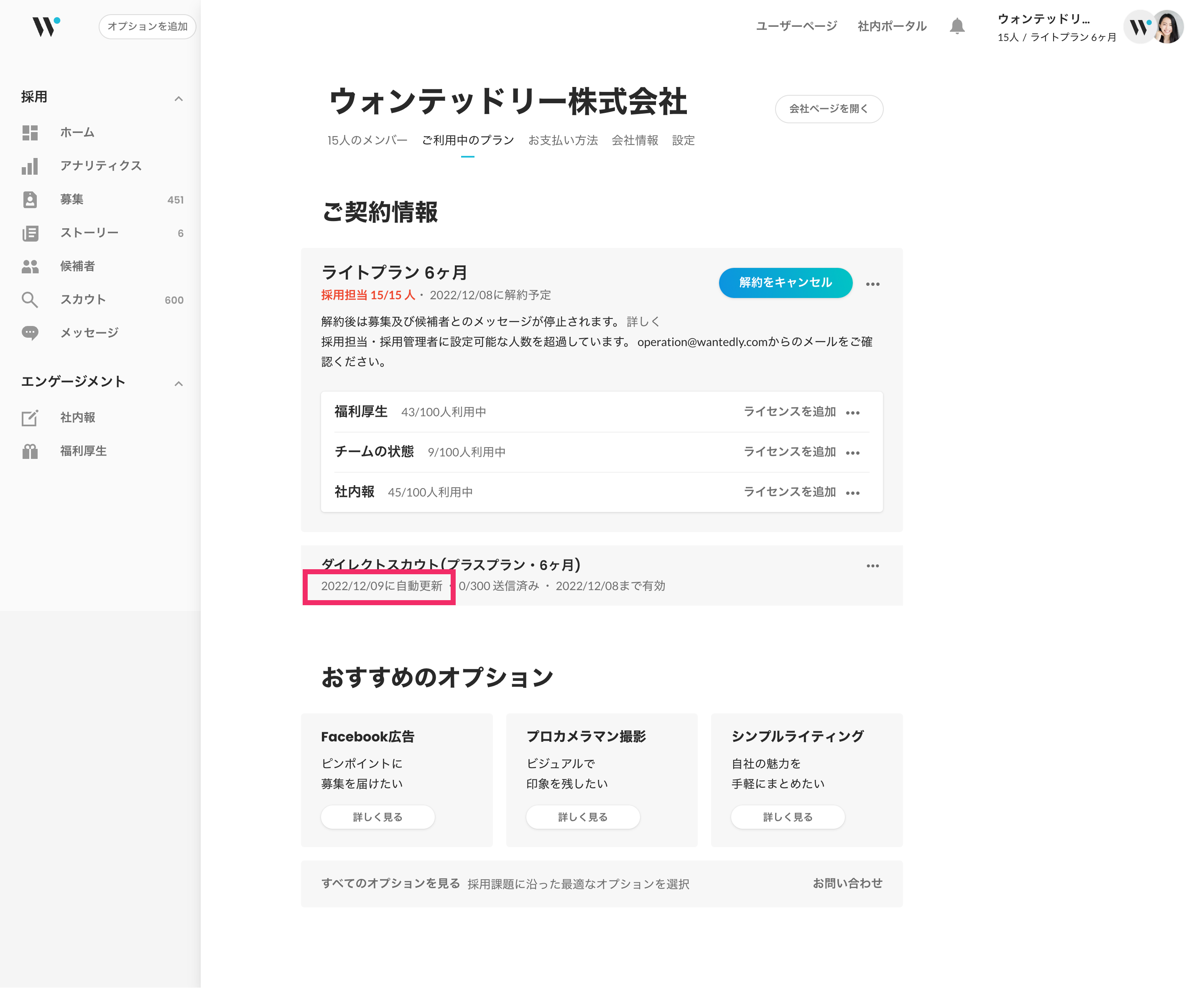Switch to 15人のメンバー tab

pyautogui.click(x=367, y=140)
